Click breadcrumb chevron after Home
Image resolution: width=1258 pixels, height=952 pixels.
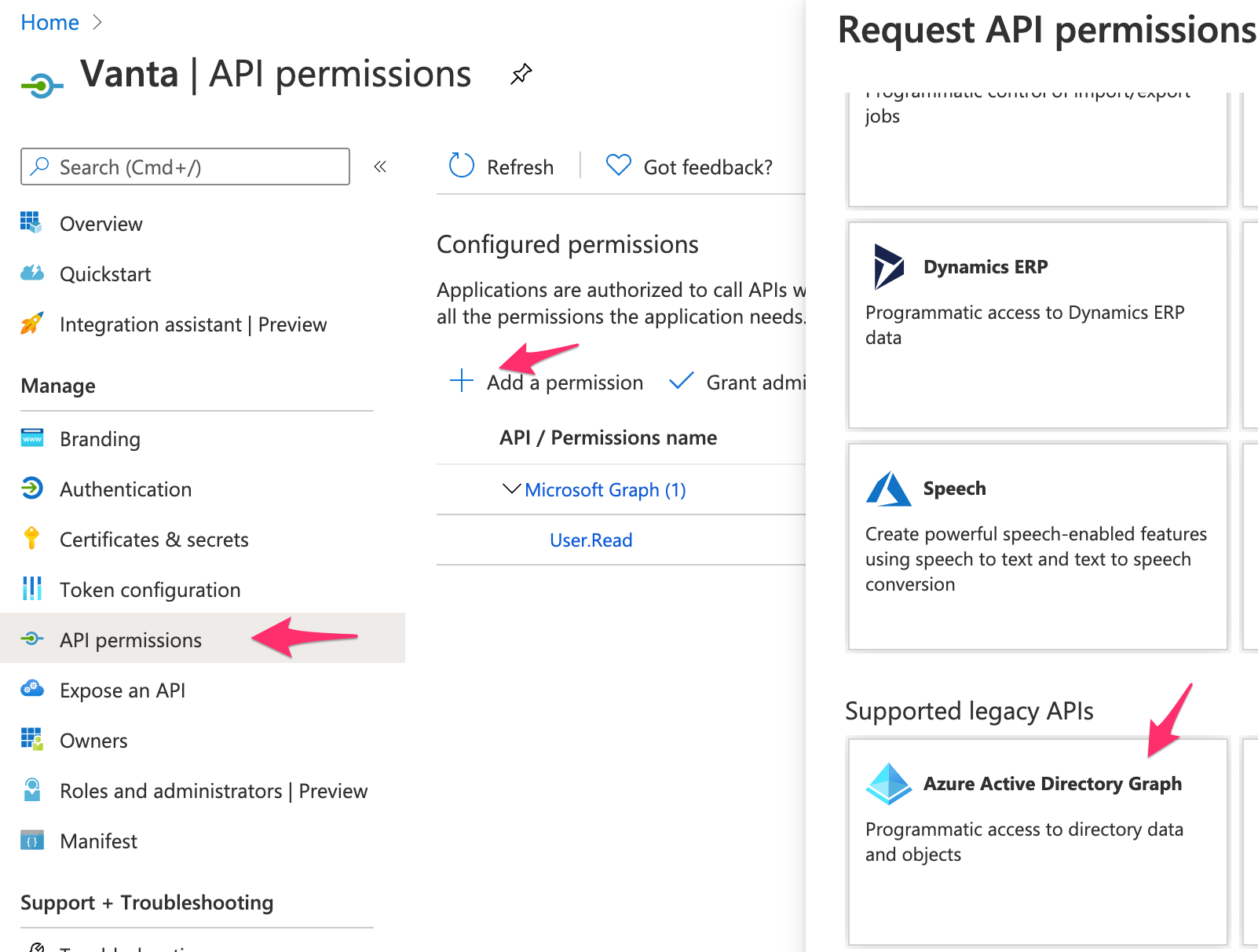point(97,23)
